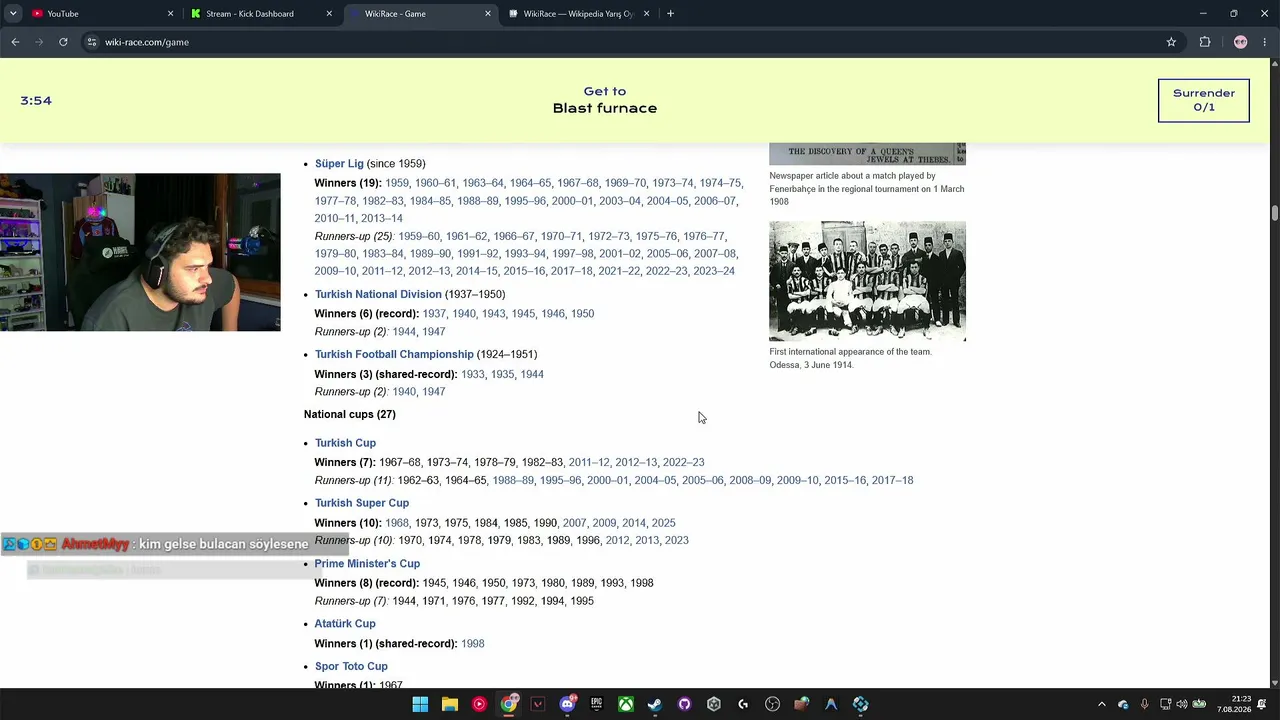Switch to the YouTube tab
1280x720 pixels.
tap(100, 14)
